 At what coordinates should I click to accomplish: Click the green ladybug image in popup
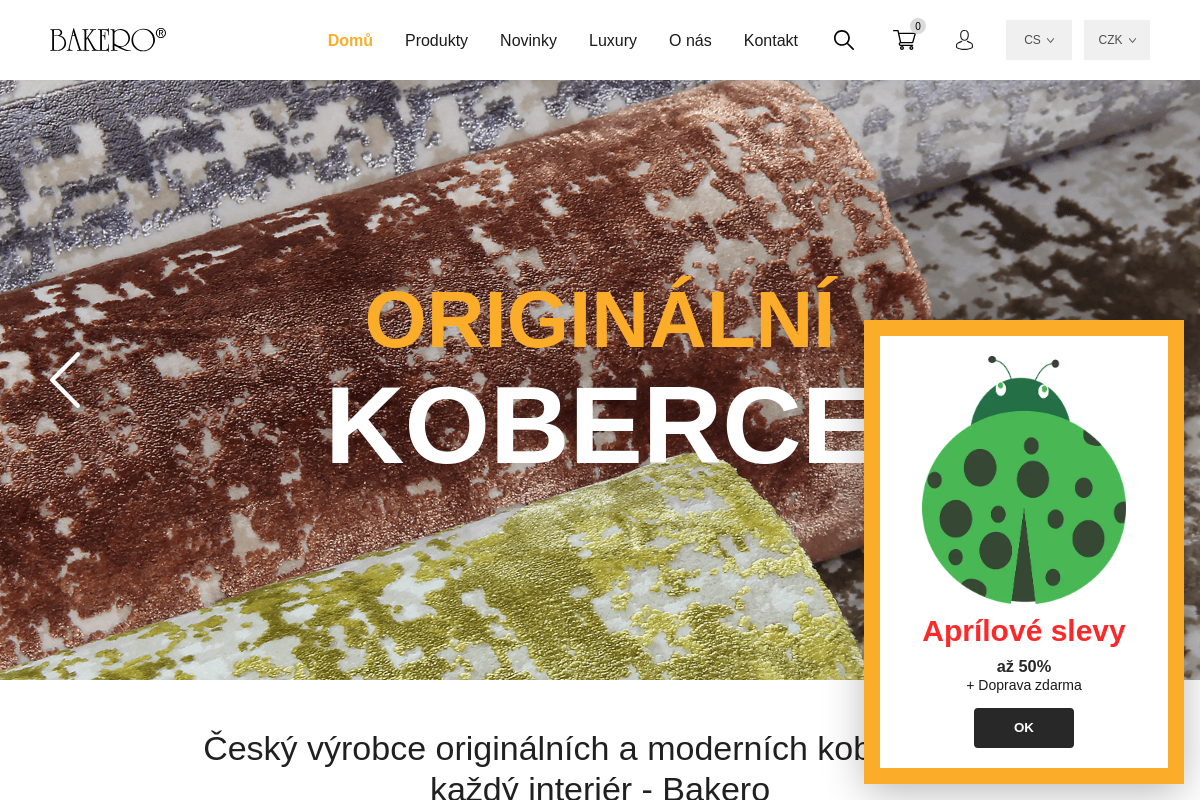pos(1024,480)
